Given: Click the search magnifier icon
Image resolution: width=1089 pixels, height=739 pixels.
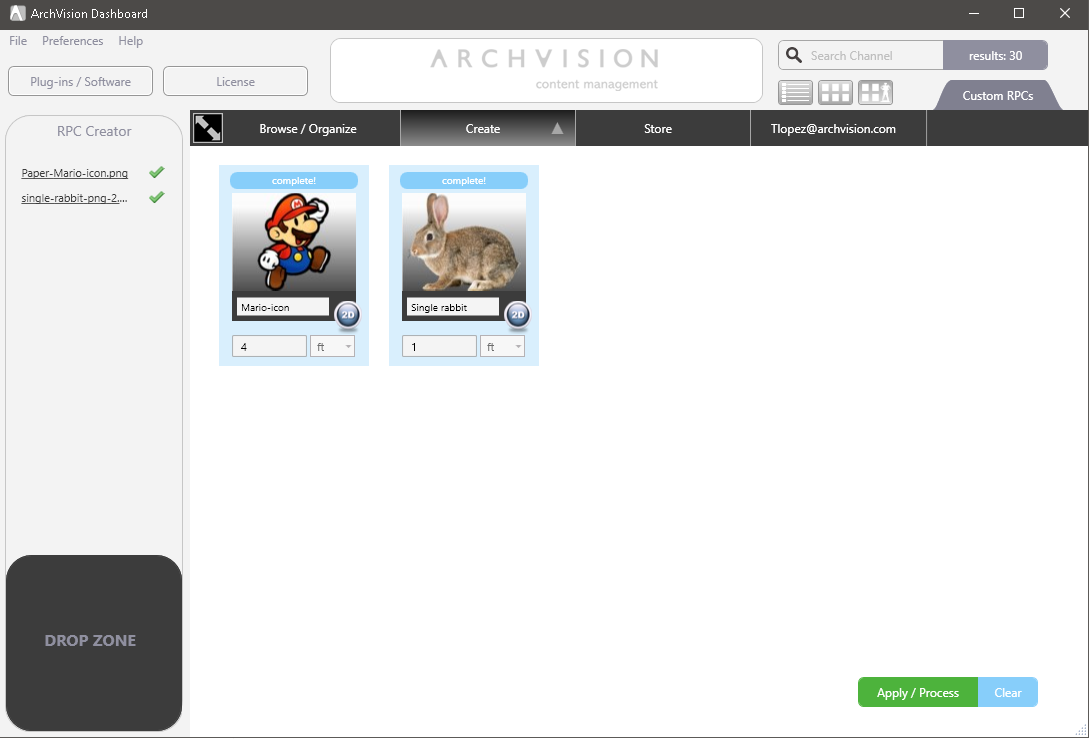Looking at the screenshot, I should pyautogui.click(x=793, y=55).
